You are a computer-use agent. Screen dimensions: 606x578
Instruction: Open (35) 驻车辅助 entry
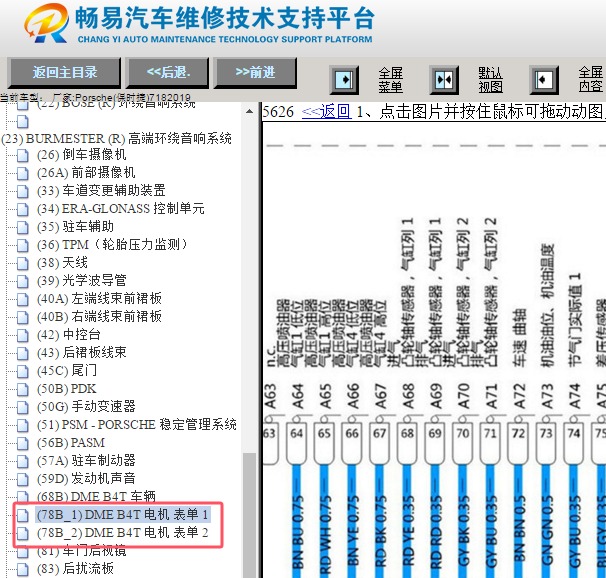(x=75, y=227)
